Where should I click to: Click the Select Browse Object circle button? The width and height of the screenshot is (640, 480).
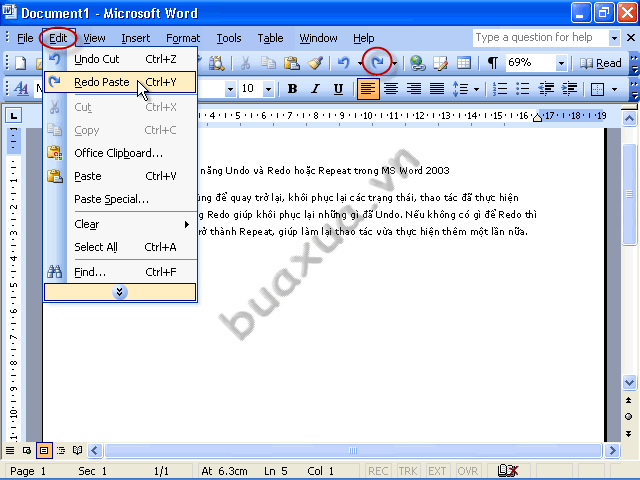[629, 417]
